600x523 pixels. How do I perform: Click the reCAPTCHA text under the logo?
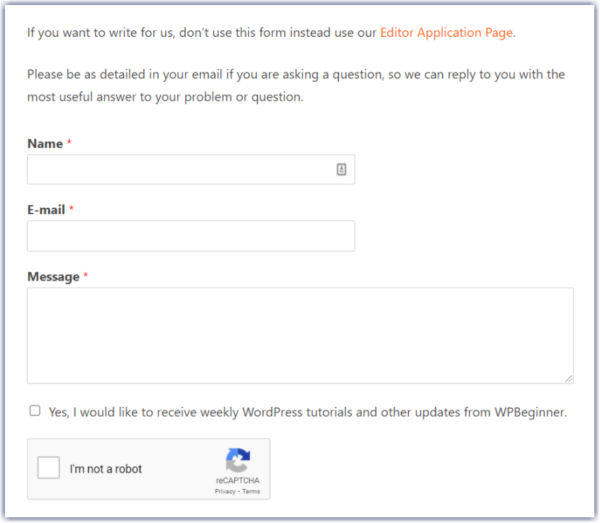click(x=238, y=481)
